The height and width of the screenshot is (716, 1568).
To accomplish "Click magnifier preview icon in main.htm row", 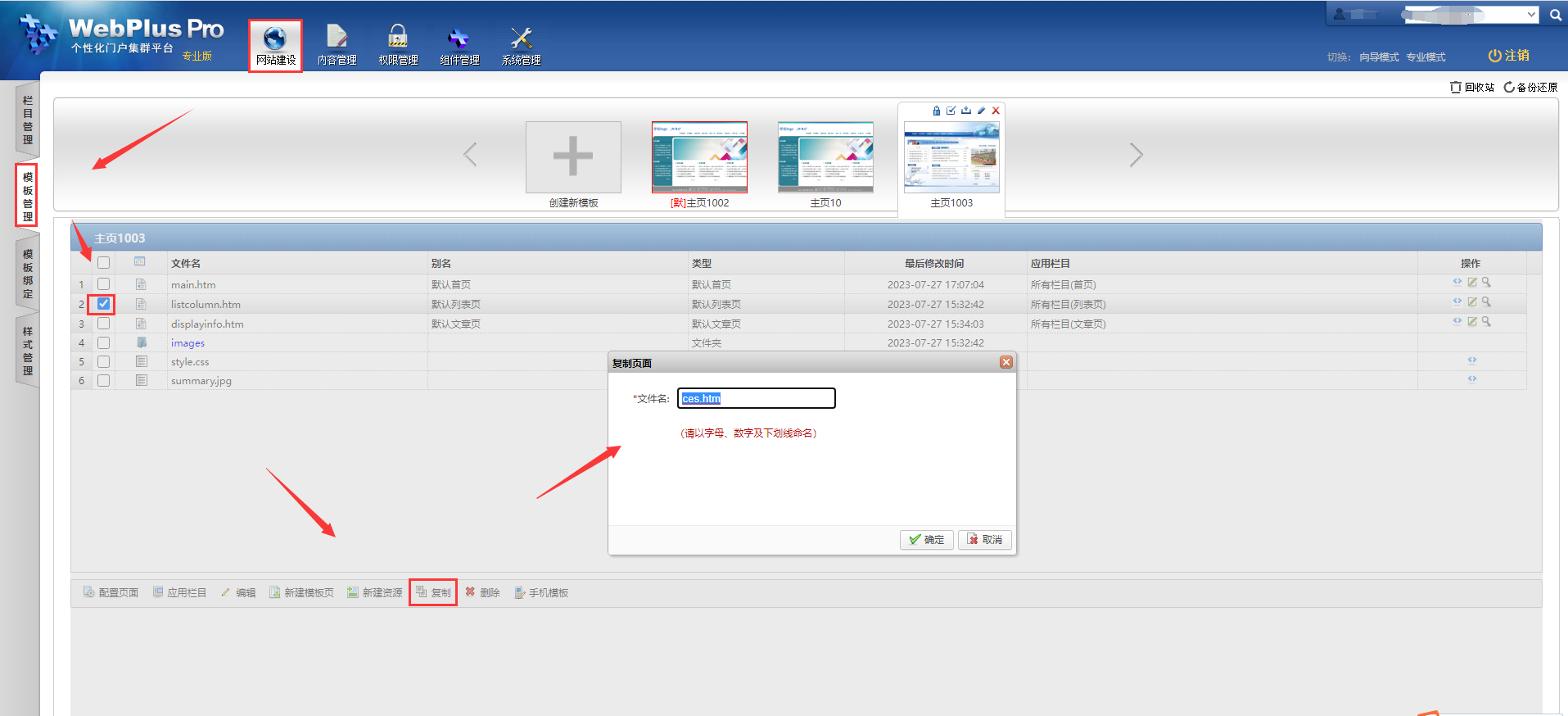I will [x=1486, y=283].
